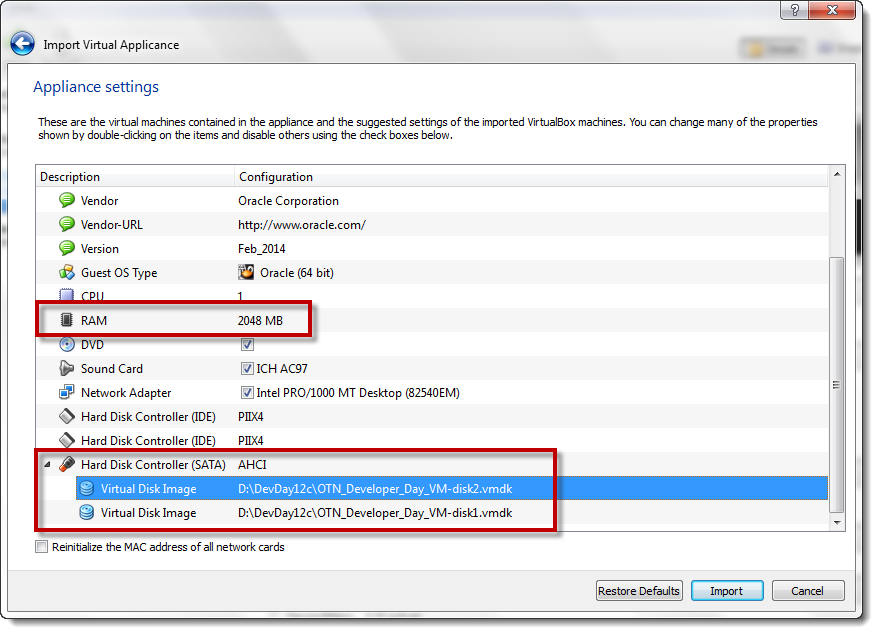Click the Vendor speech bubble icon
878x634 pixels.
coord(67,200)
